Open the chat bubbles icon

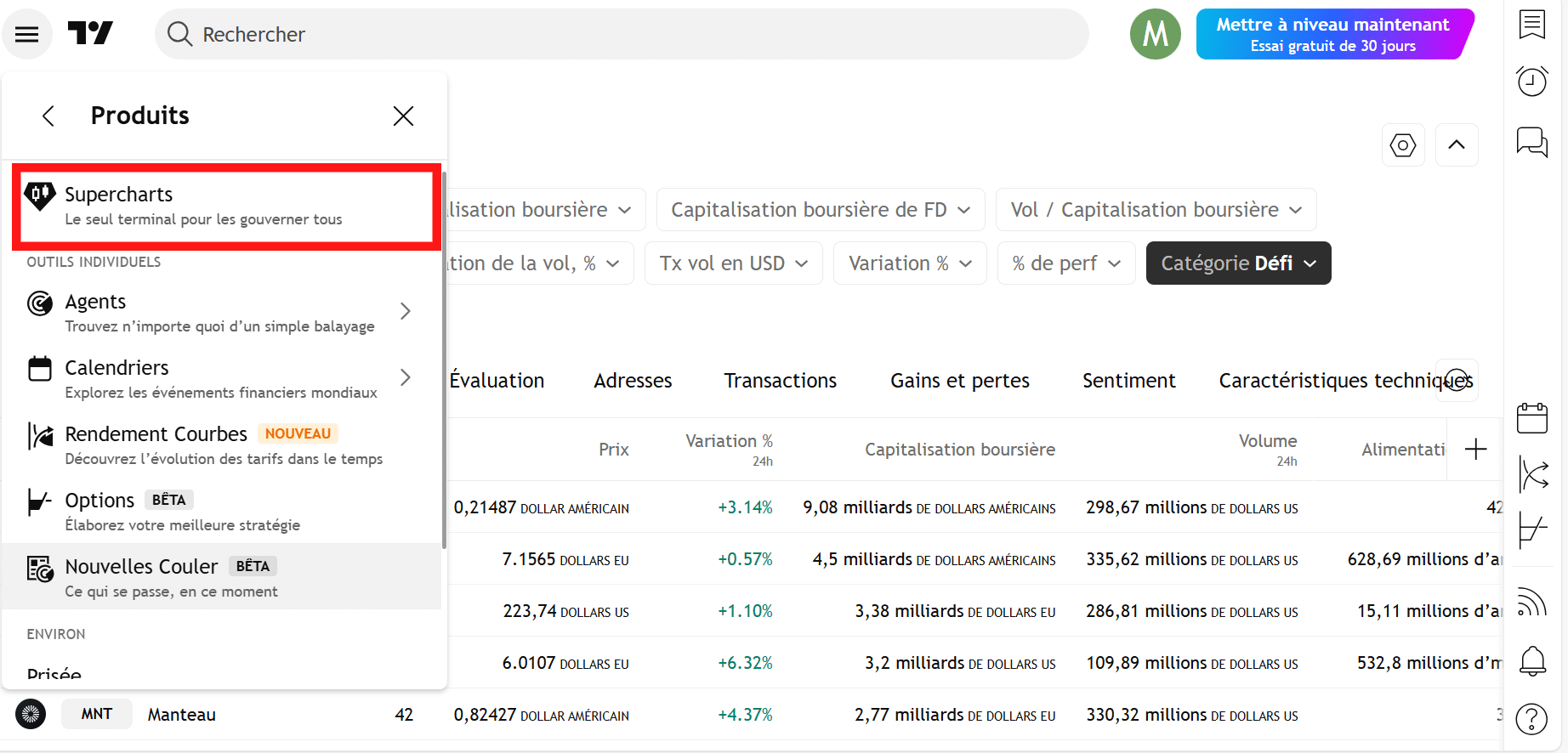click(1531, 141)
